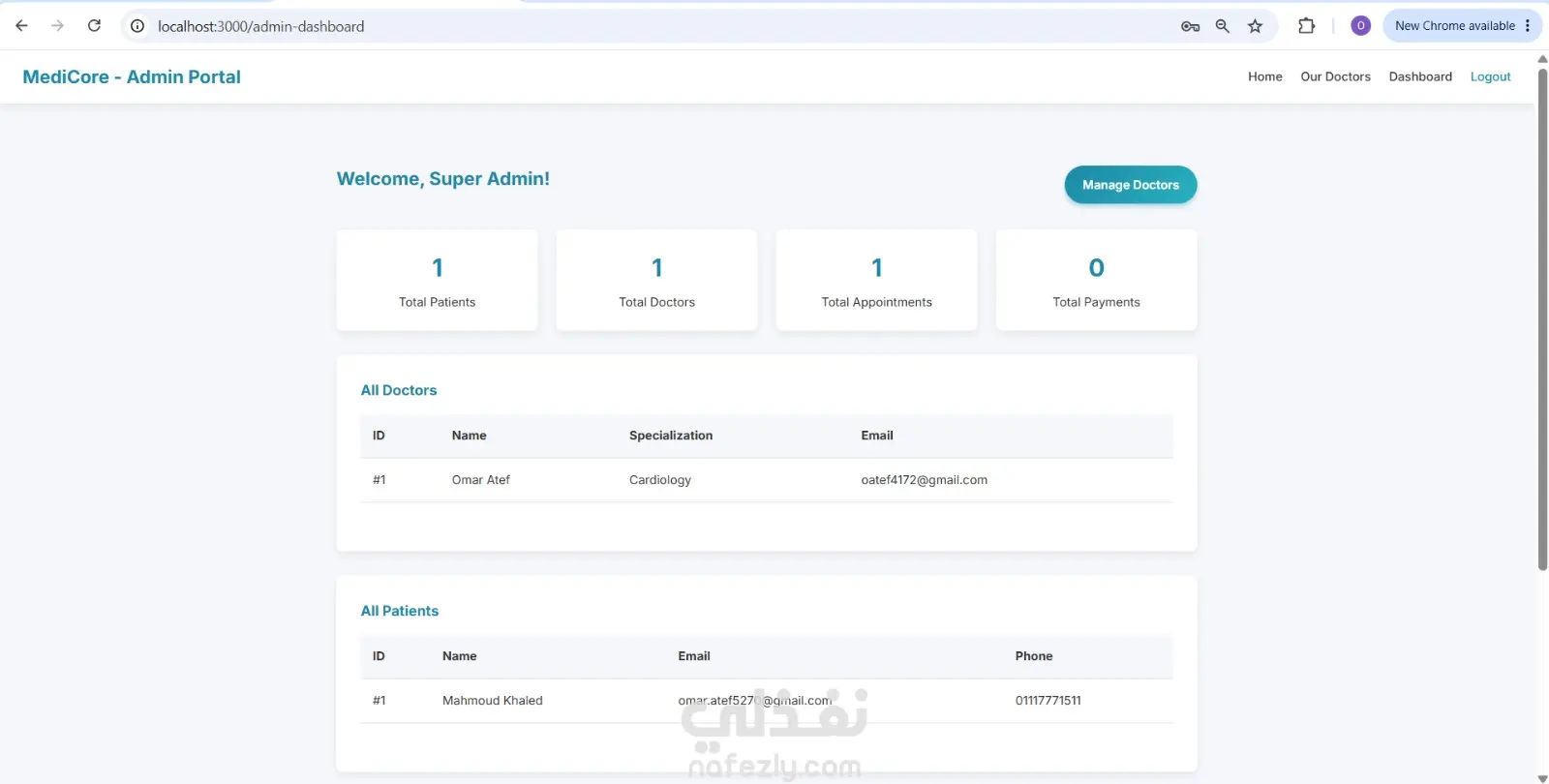The height and width of the screenshot is (784, 1549).
Task: Select the Cardiology specialization cell
Action: pyautogui.click(x=660, y=480)
